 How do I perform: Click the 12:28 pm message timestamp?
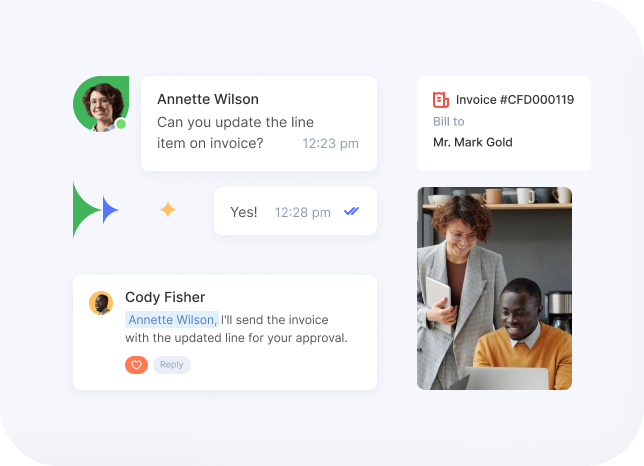303,212
